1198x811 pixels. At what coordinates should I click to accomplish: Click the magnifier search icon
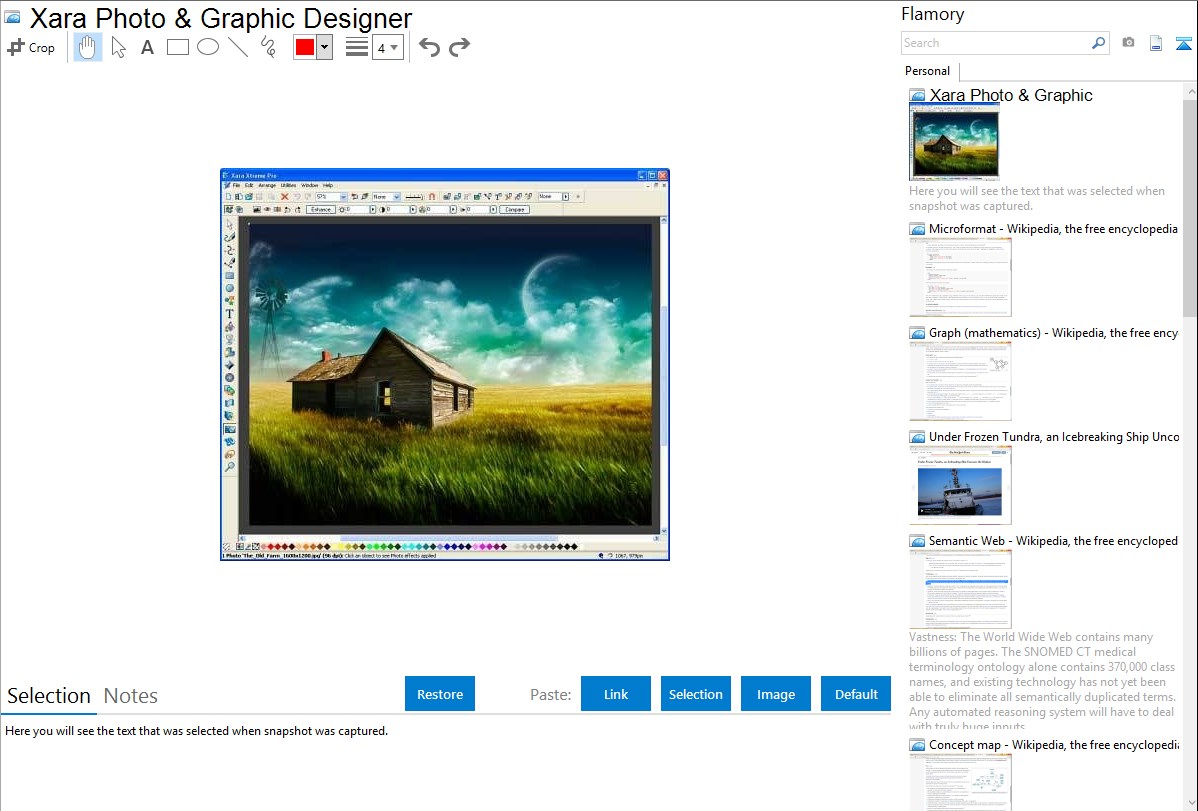point(1099,43)
